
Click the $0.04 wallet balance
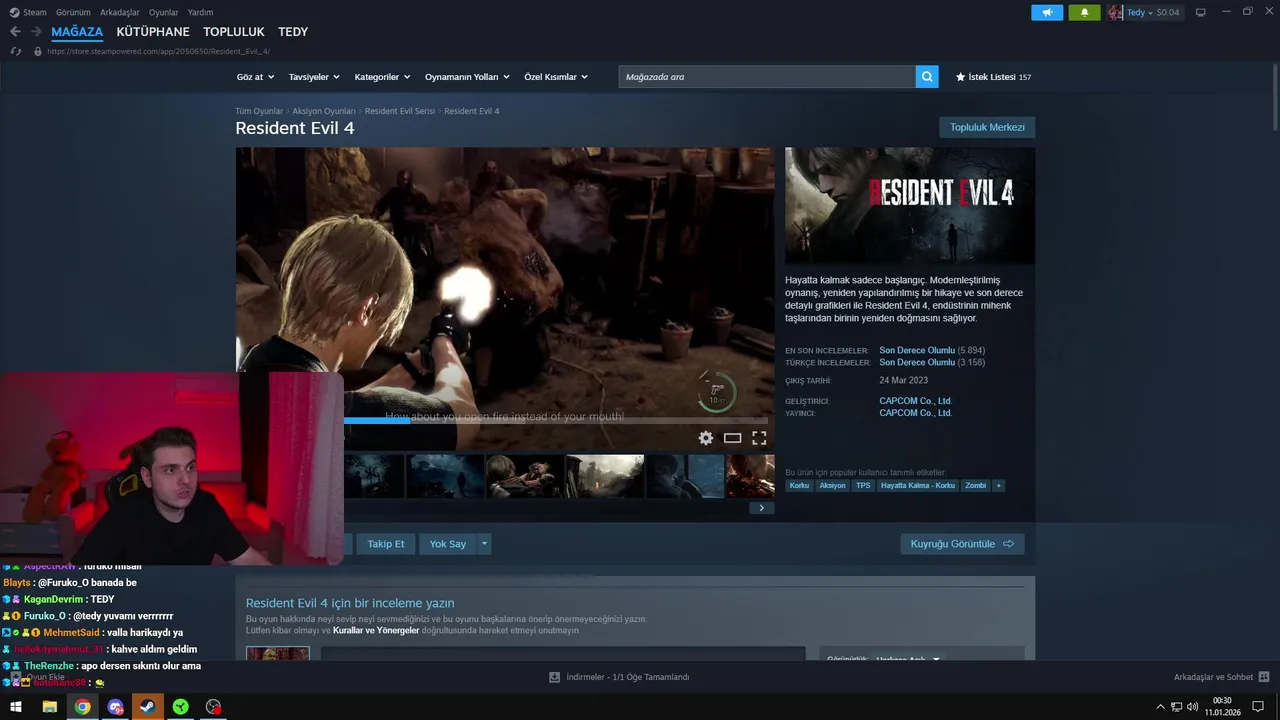pyautogui.click(x=1168, y=12)
